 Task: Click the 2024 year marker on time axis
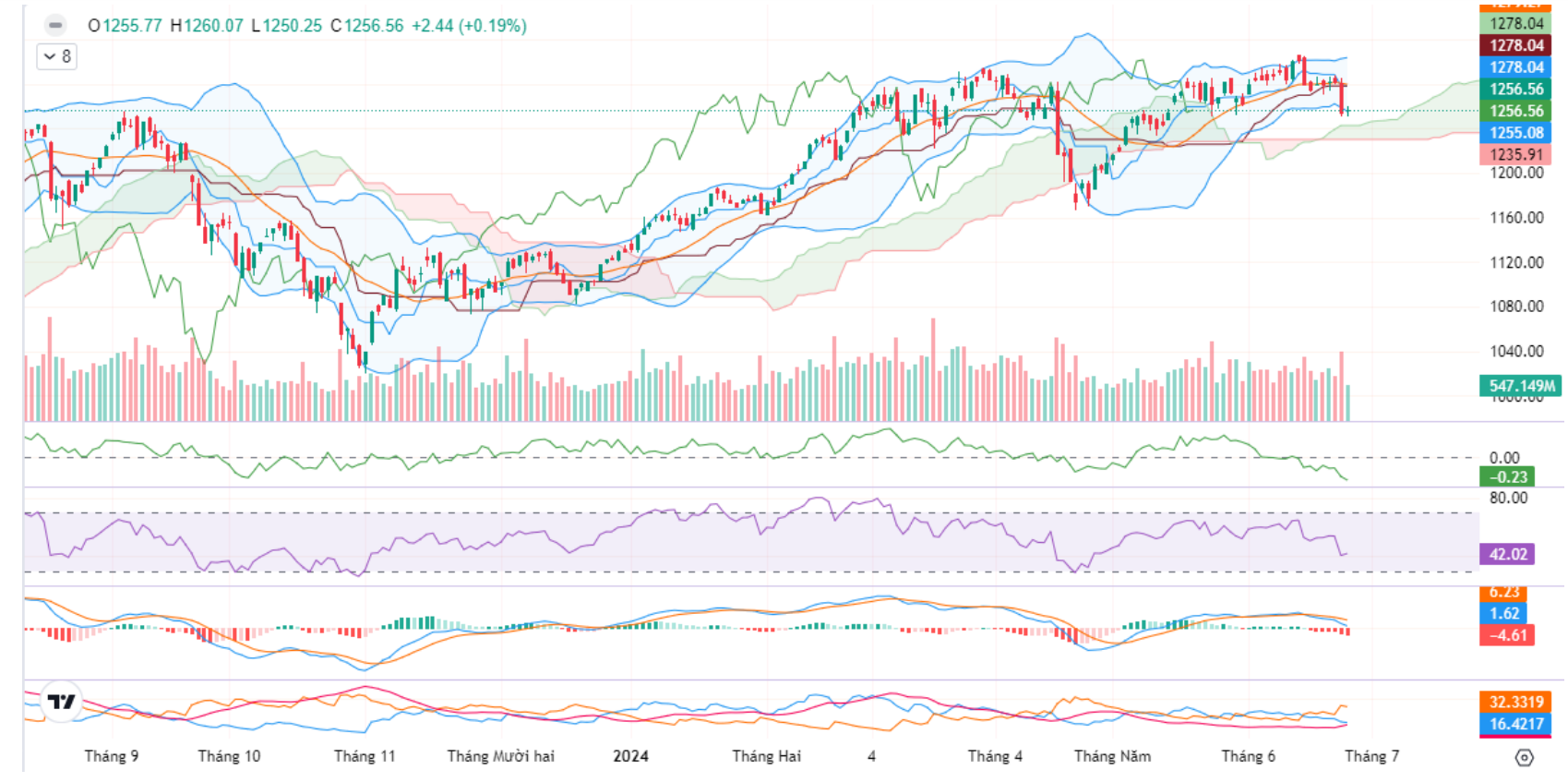click(x=630, y=756)
